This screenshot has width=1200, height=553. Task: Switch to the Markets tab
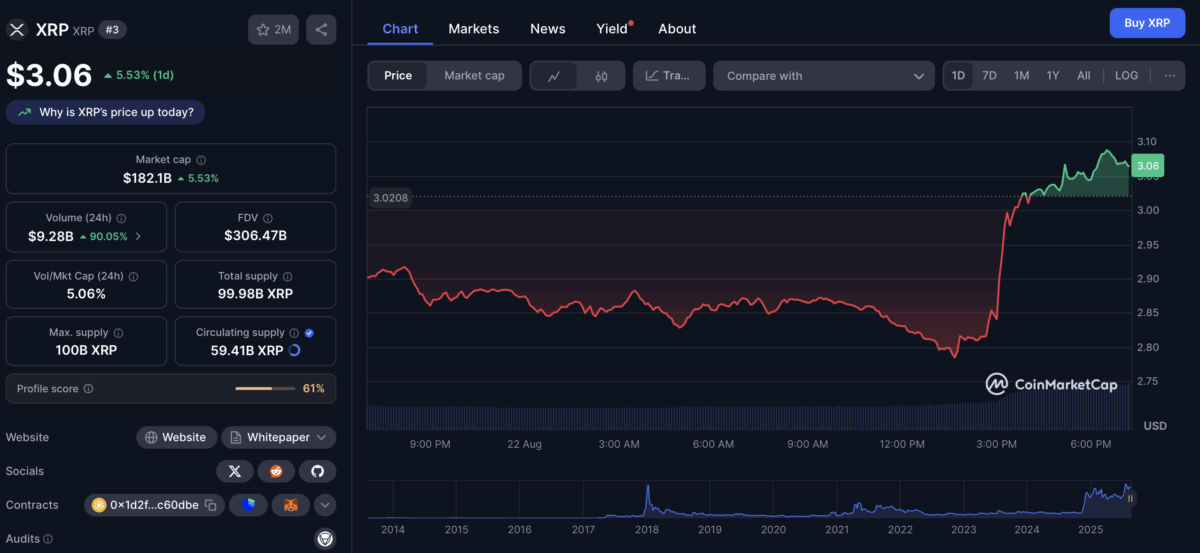coord(474,29)
